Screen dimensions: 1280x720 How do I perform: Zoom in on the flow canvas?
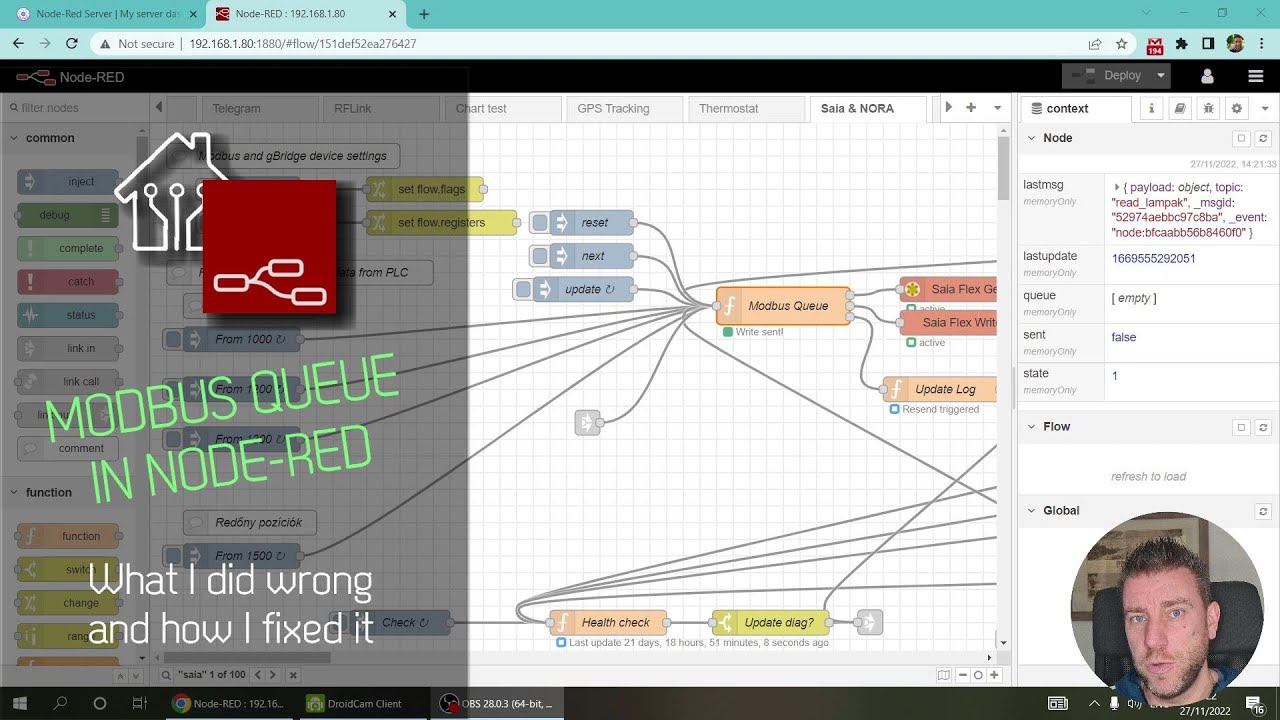click(x=994, y=675)
